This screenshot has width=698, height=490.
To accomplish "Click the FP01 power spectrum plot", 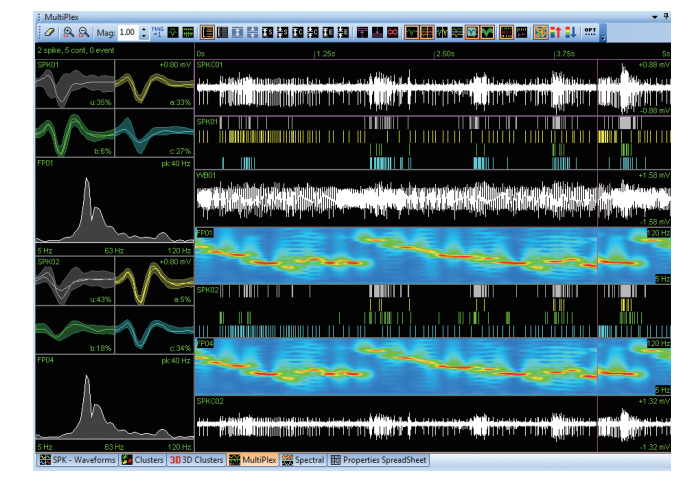I will 114,206.
